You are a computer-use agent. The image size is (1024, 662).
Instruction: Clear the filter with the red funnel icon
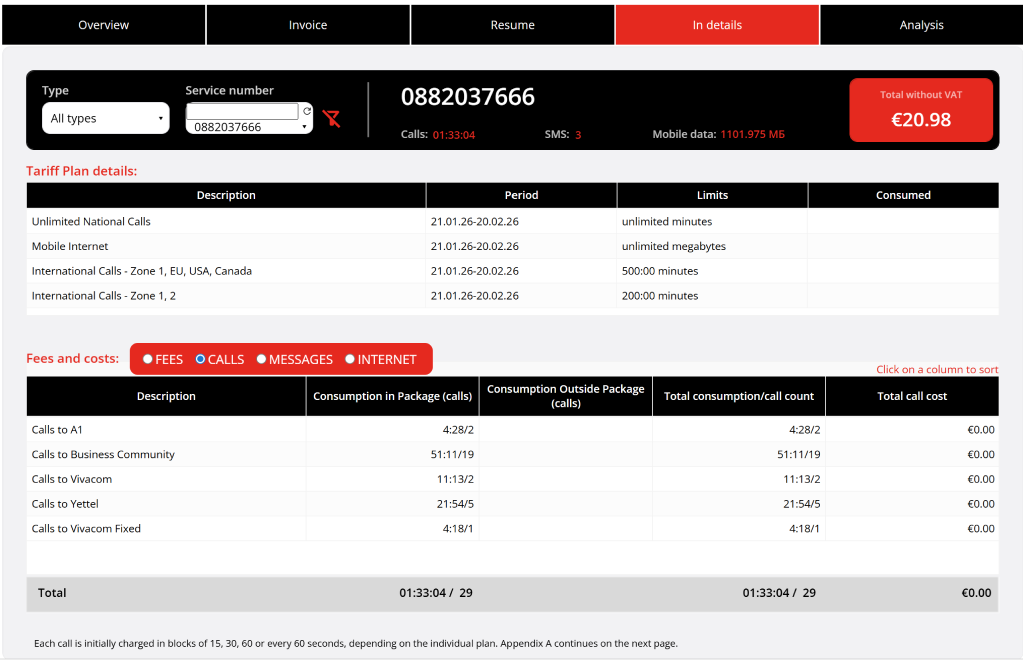tap(331, 118)
